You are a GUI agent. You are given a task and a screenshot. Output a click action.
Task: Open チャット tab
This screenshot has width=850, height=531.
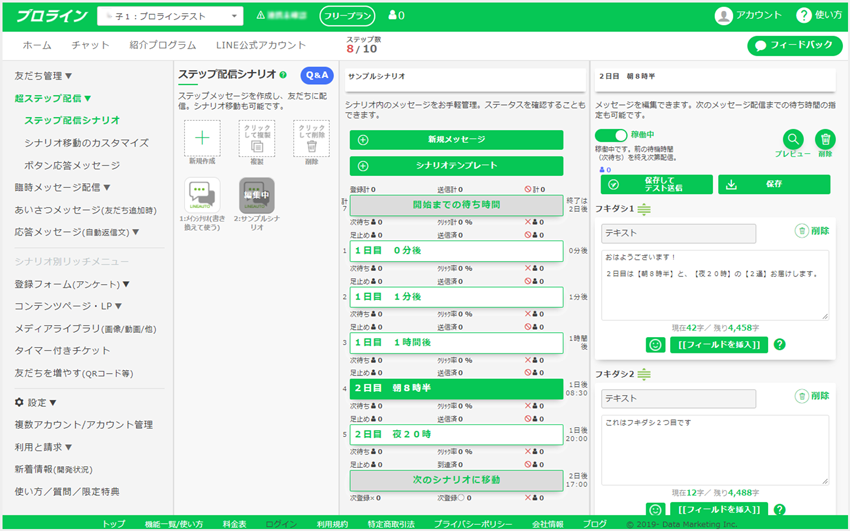pos(91,46)
